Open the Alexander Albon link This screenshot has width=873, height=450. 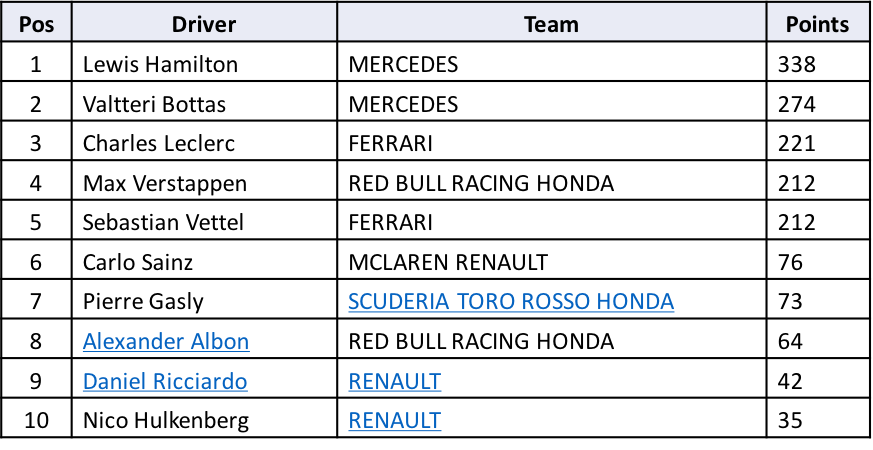pos(166,341)
